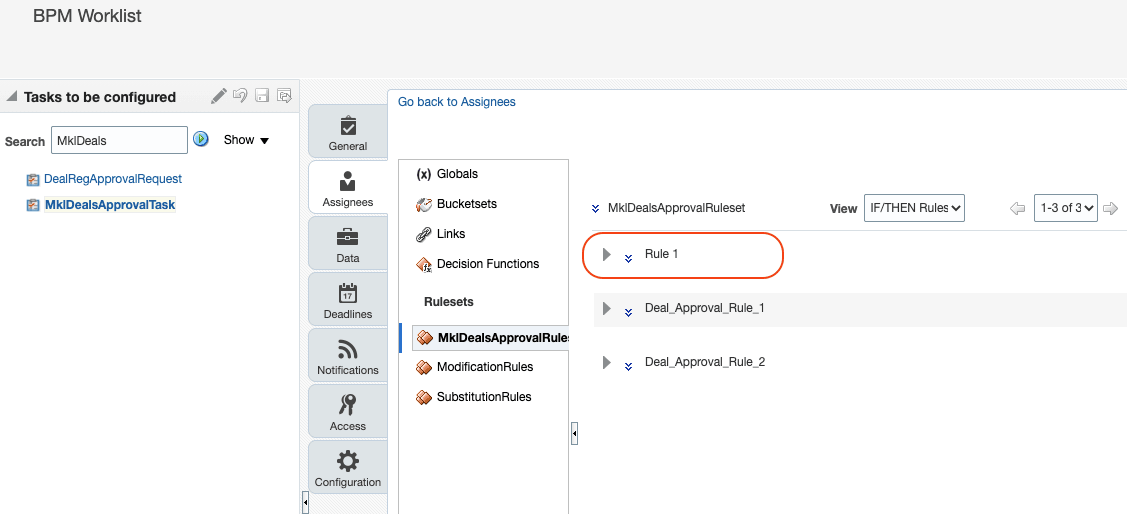Toggle the MklDealsApprovalRuleset header chevron
This screenshot has height=514, width=1127.
[595, 208]
